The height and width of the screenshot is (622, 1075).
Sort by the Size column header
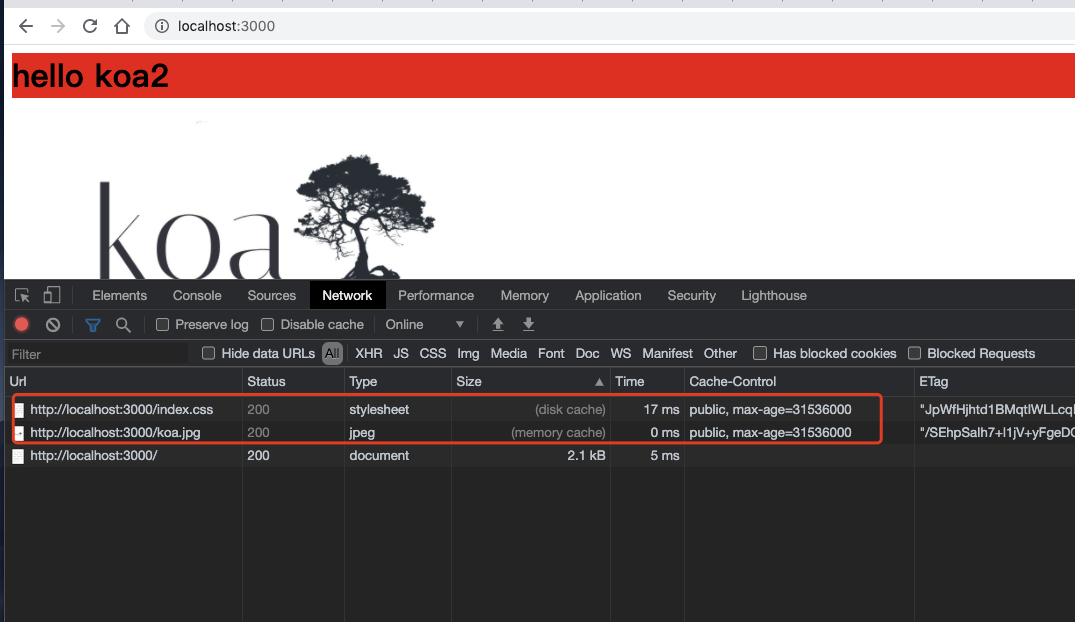pos(531,381)
